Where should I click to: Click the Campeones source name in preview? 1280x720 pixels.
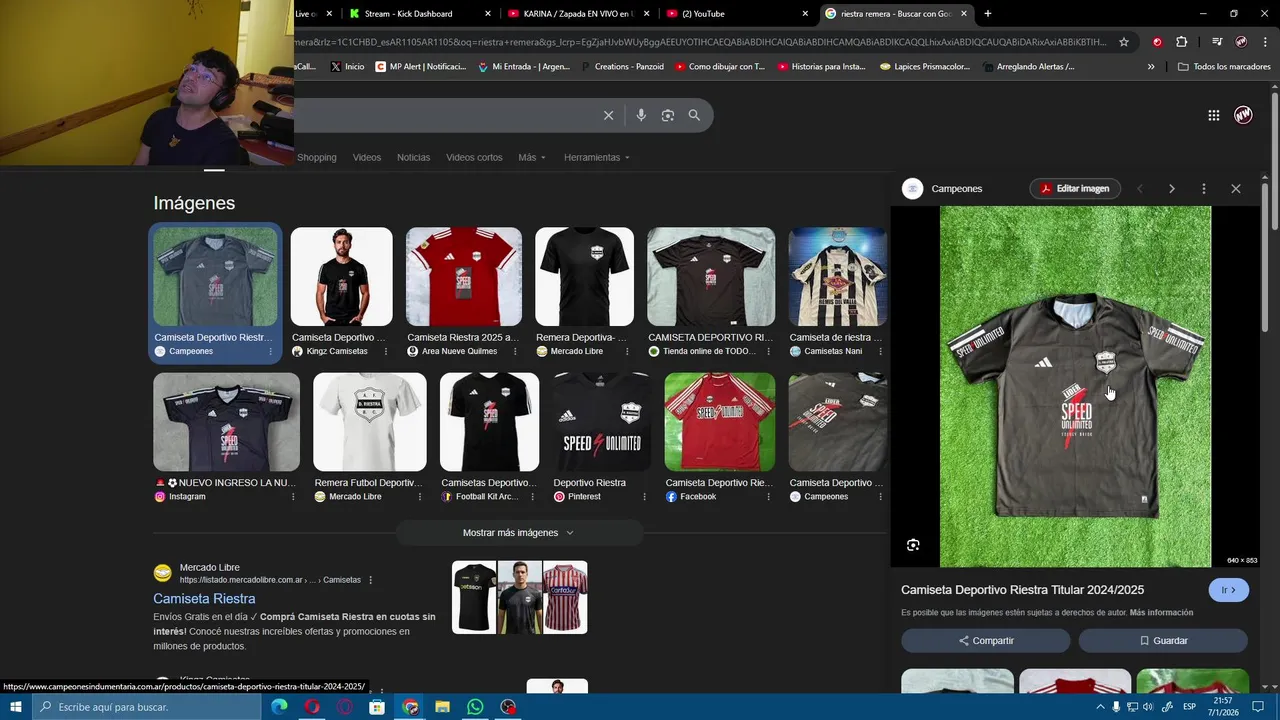tap(956, 188)
